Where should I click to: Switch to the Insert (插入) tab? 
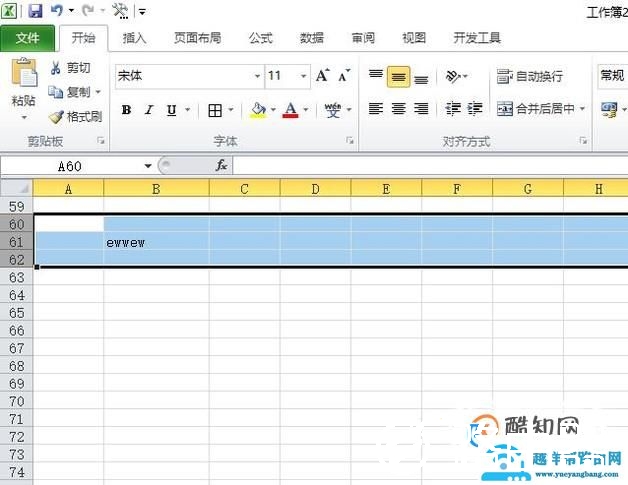pyautogui.click(x=134, y=38)
